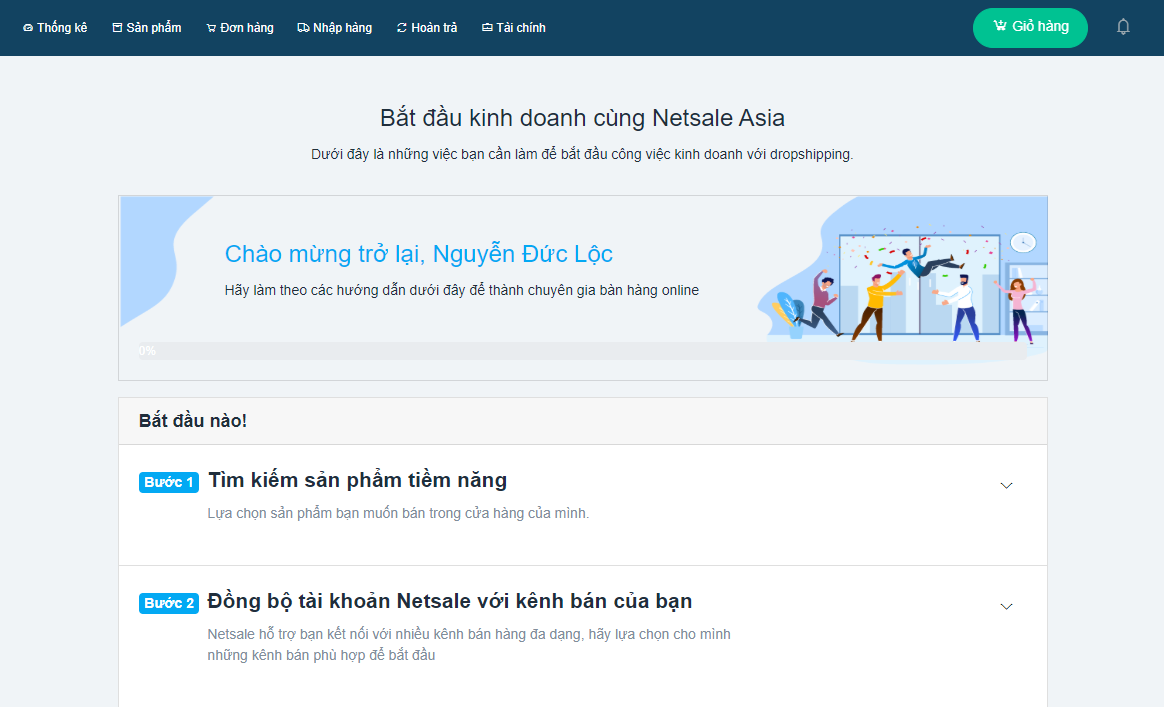The image size is (1164, 707).
Task: Click 'Netsale hỗ trợ bạn kết nối' description
Action: pos(469,645)
